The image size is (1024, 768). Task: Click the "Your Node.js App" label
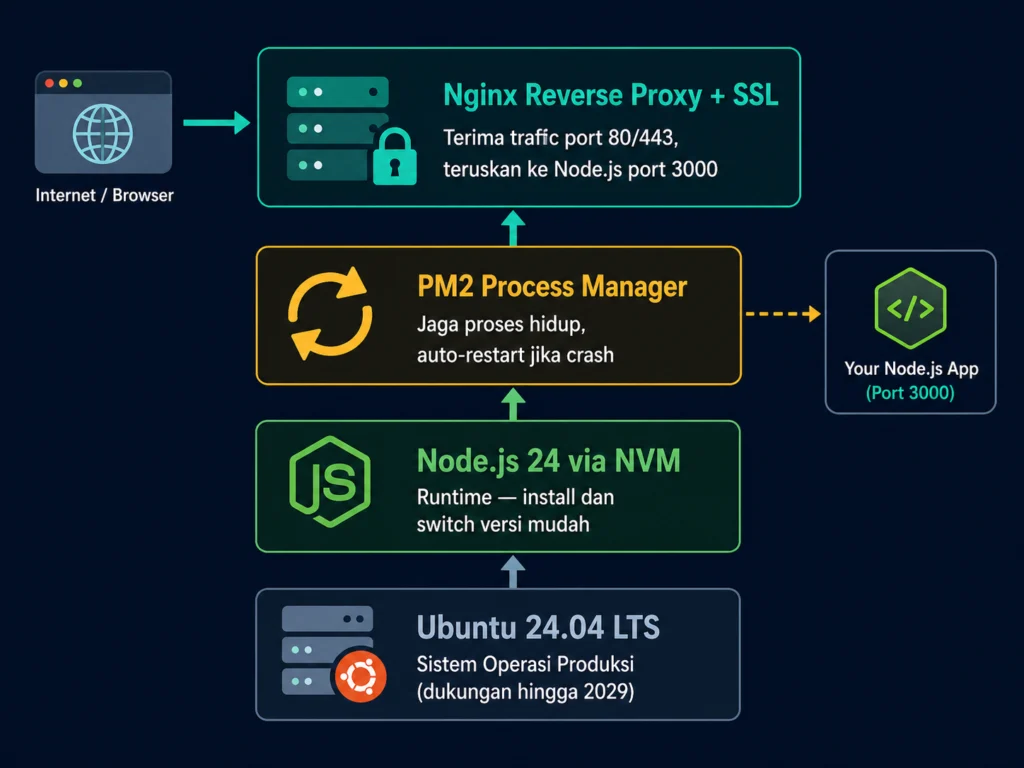click(911, 368)
